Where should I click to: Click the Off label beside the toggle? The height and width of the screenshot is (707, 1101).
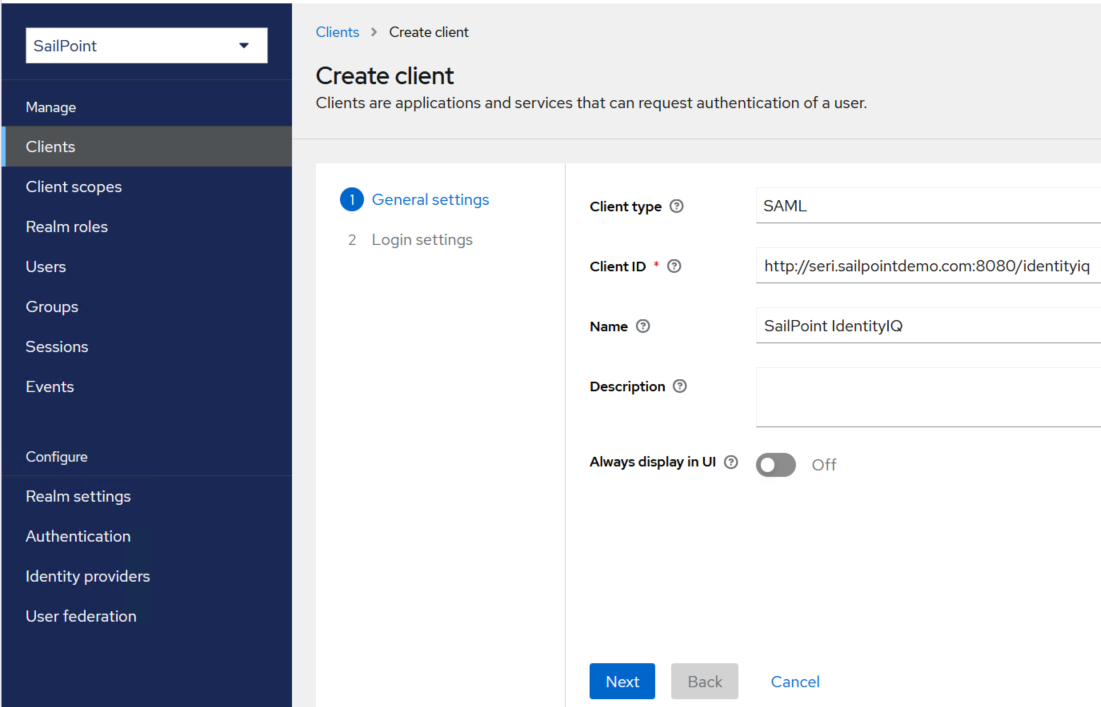[x=824, y=465]
